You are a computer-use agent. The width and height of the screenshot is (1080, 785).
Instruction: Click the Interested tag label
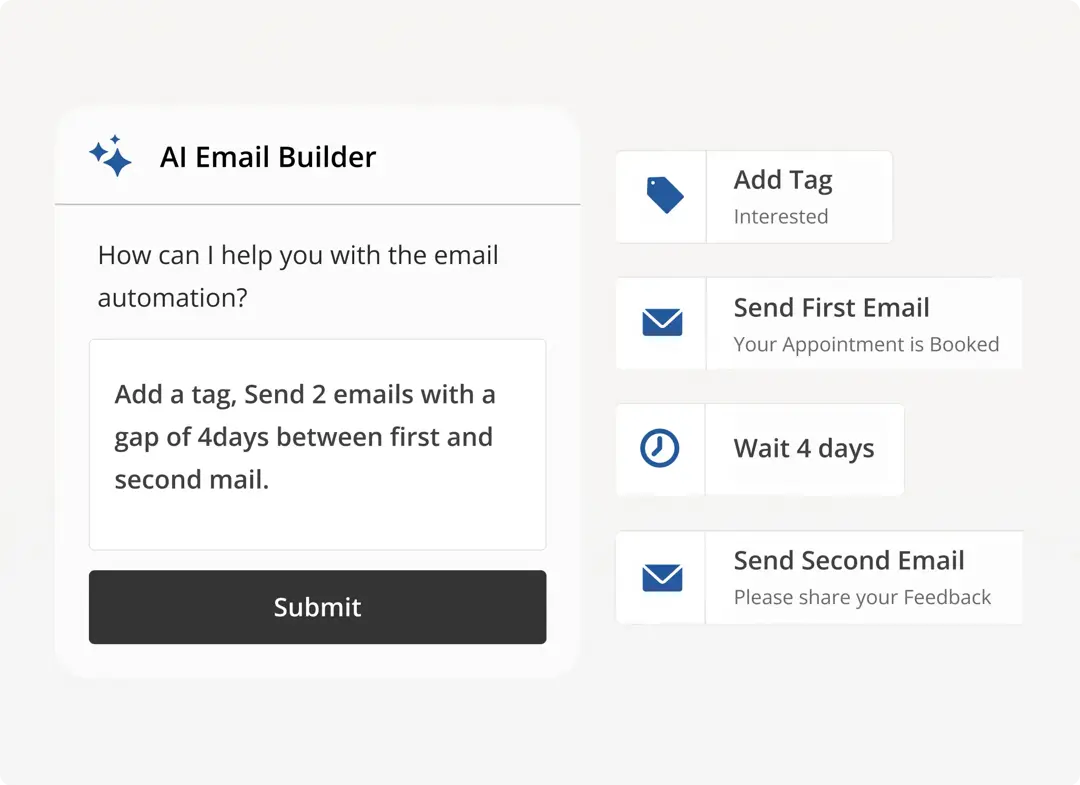[x=781, y=216]
